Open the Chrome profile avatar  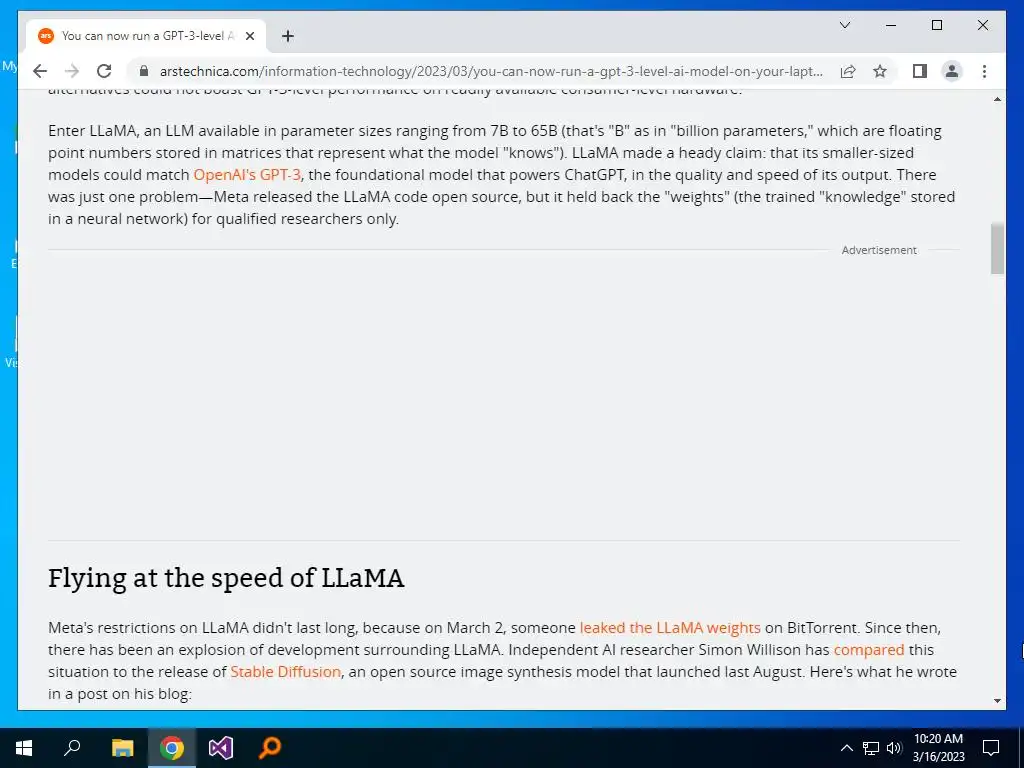click(x=952, y=71)
